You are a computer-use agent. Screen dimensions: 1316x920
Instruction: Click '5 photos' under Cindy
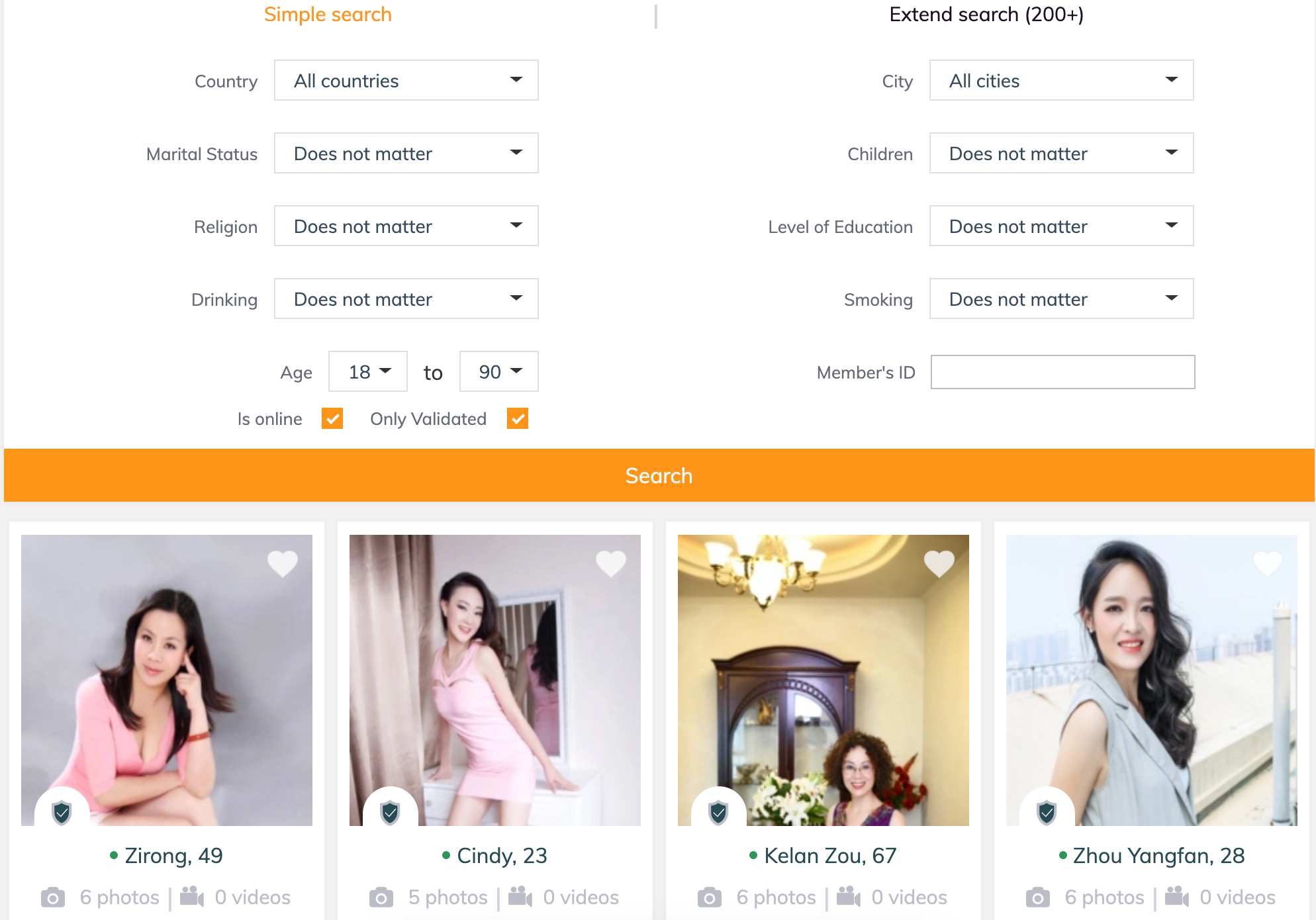point(448,897)
